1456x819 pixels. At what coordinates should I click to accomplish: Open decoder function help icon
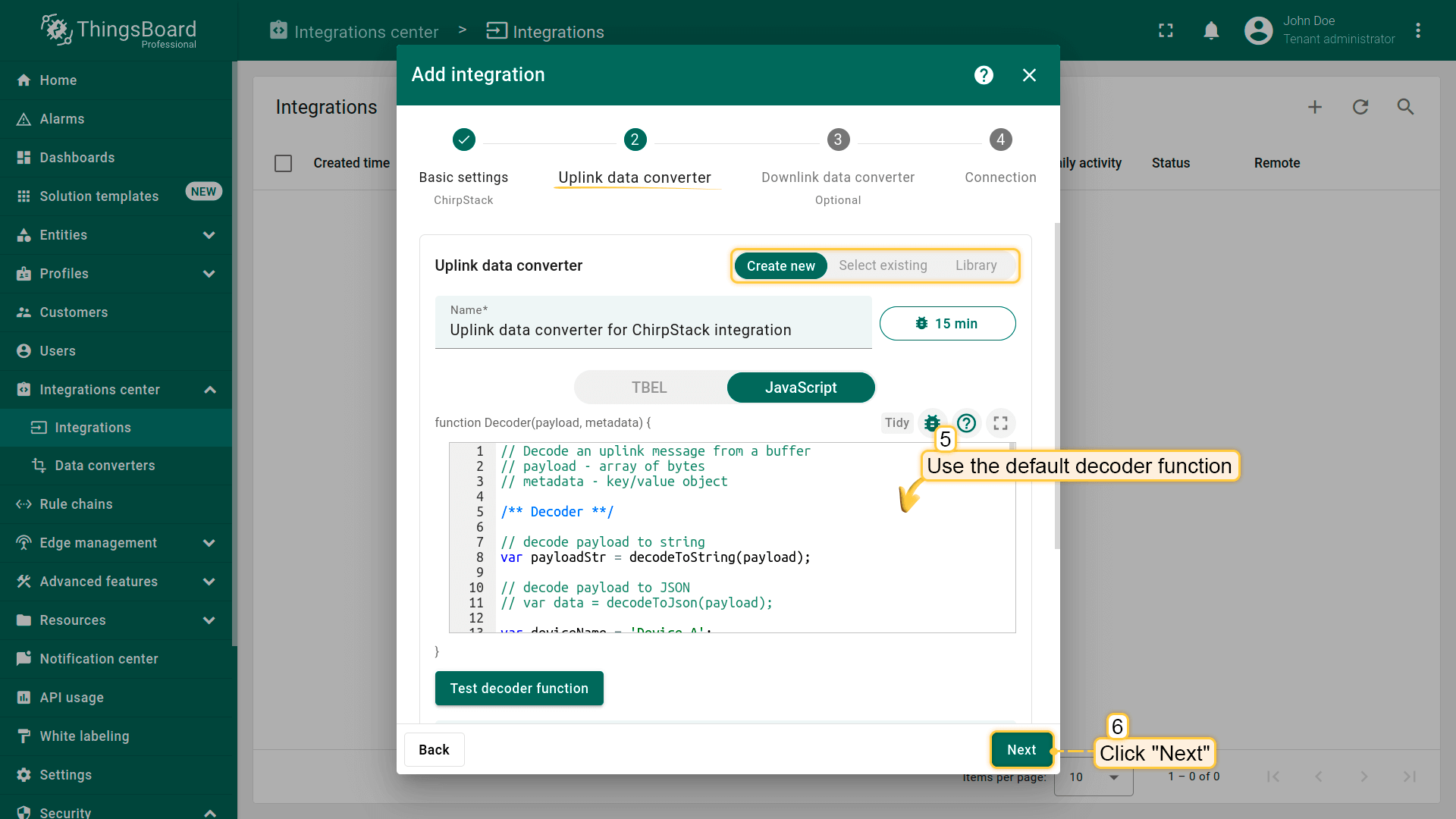point(966,423)
